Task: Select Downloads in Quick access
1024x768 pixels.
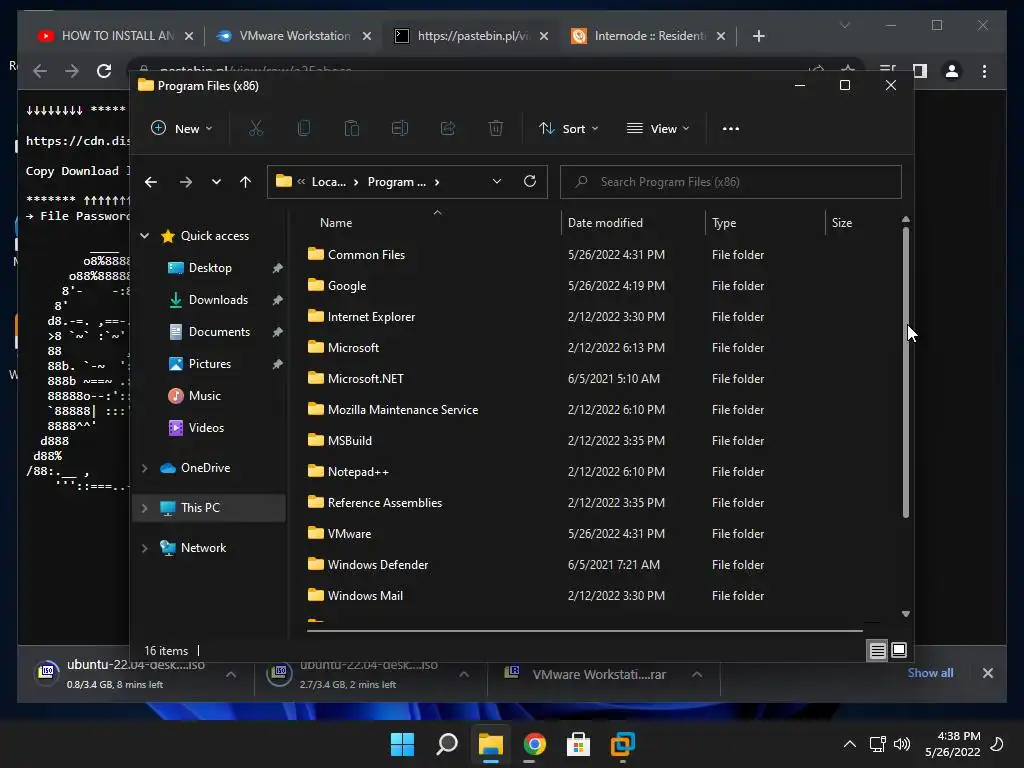Action: tap(218, 300)
